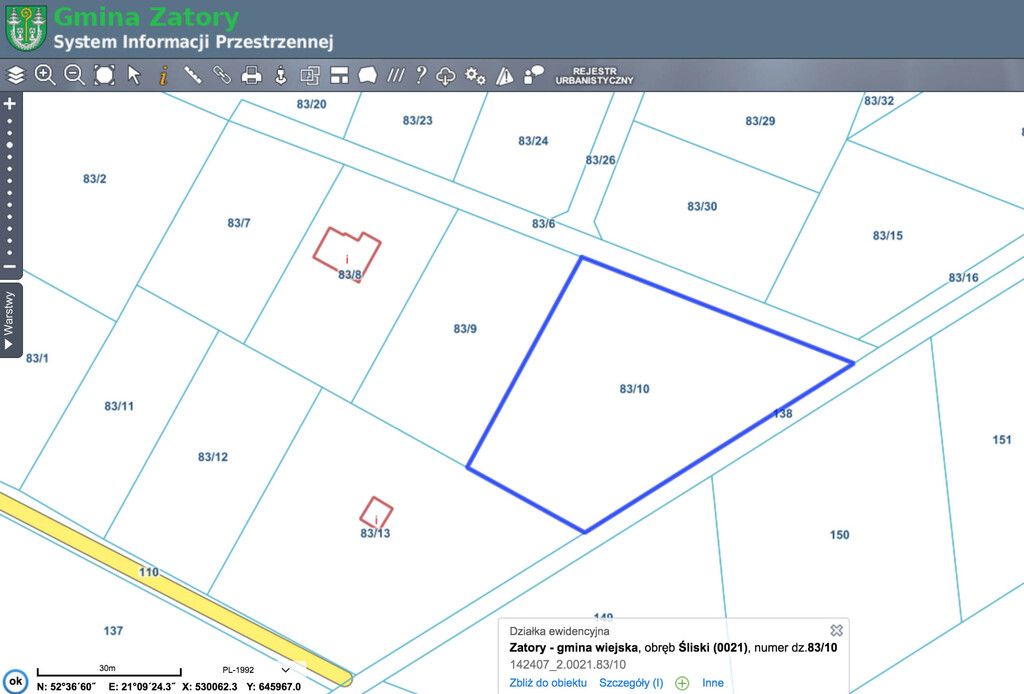Click parcel label 83/15
The width and height of the screenshot is (1024, 694).
tap(888, 235)
